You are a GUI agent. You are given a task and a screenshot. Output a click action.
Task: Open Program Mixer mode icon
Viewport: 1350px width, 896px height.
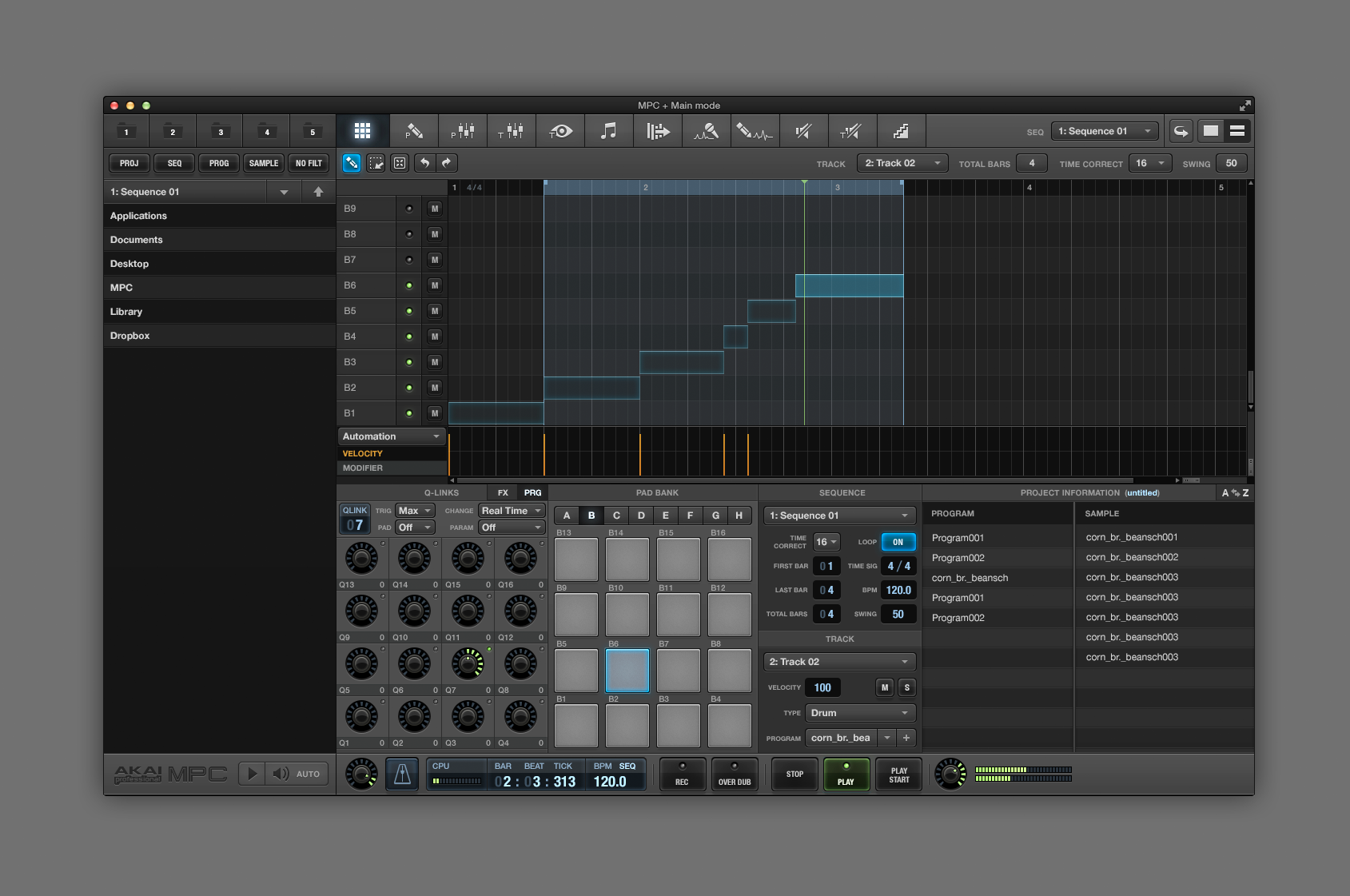point(463,131)
